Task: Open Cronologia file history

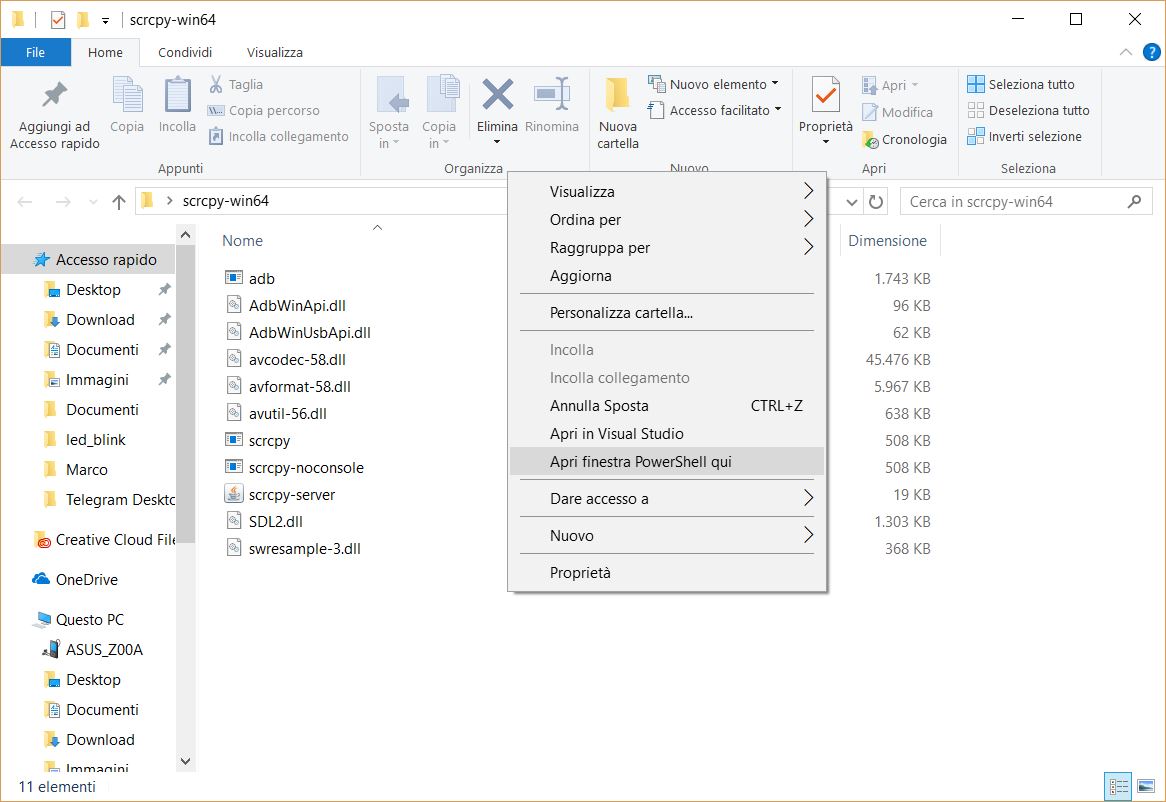Action: click(904, 140)
